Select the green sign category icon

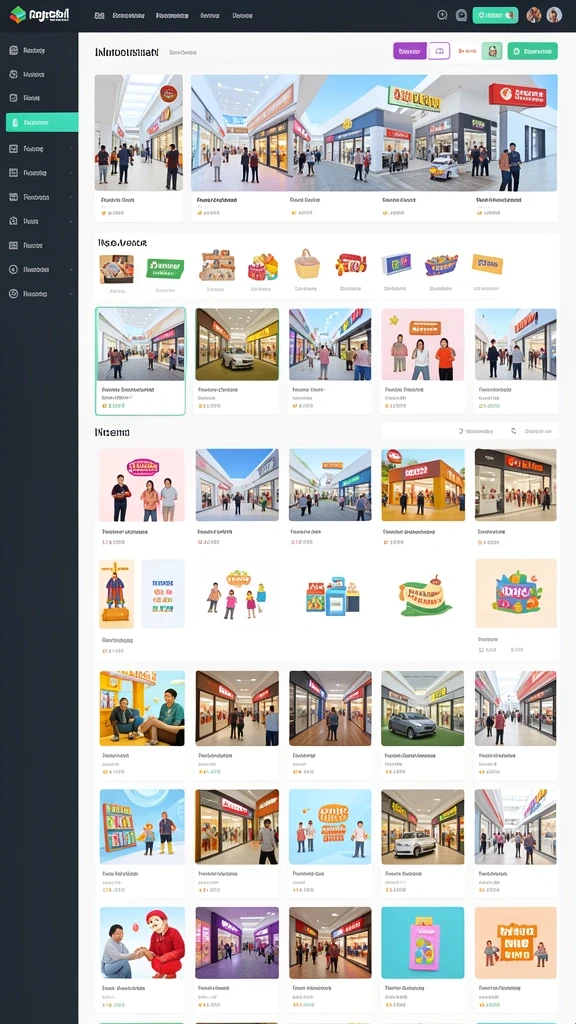pos(165,267)
